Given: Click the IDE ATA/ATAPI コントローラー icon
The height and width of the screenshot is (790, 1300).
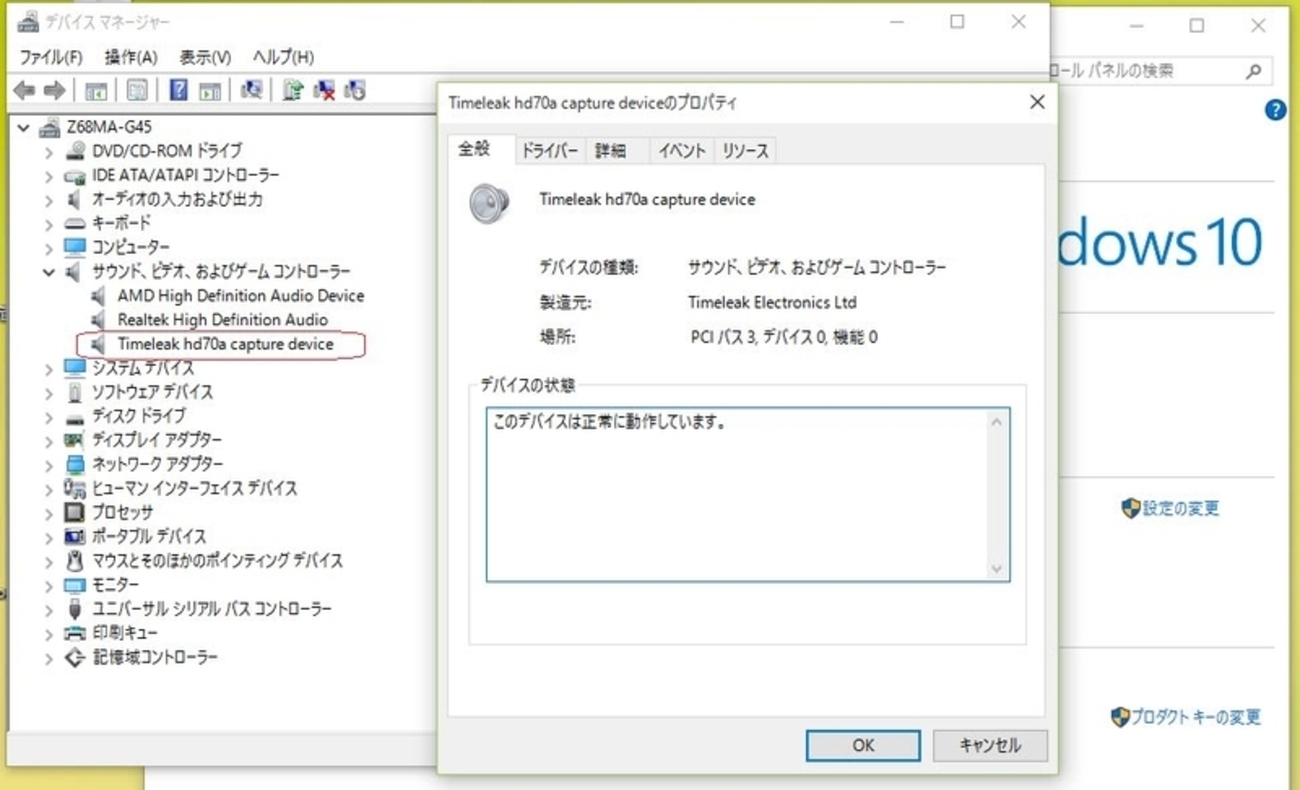Looking at the screenshot, I should pyautogui.click(x=75, y=176).
